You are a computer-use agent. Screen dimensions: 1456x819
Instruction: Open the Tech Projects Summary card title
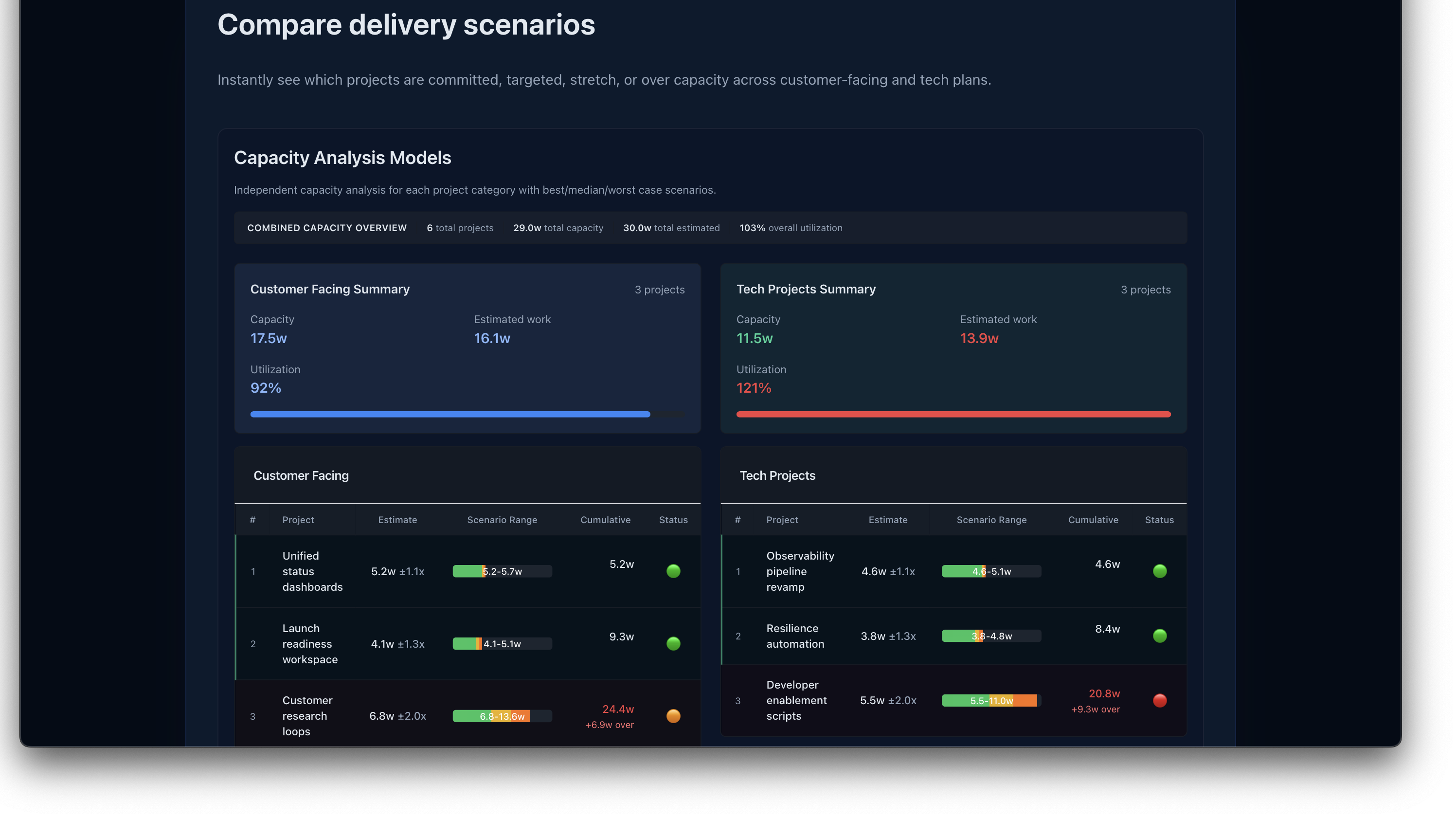click(x=806, y=289)
